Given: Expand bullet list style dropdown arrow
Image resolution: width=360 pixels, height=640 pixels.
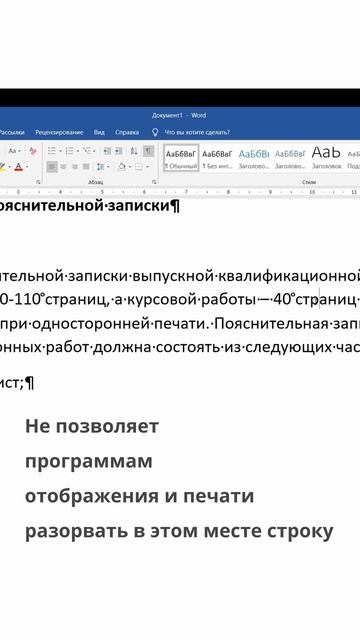Looking at the screenshot, I should point(60,151).
